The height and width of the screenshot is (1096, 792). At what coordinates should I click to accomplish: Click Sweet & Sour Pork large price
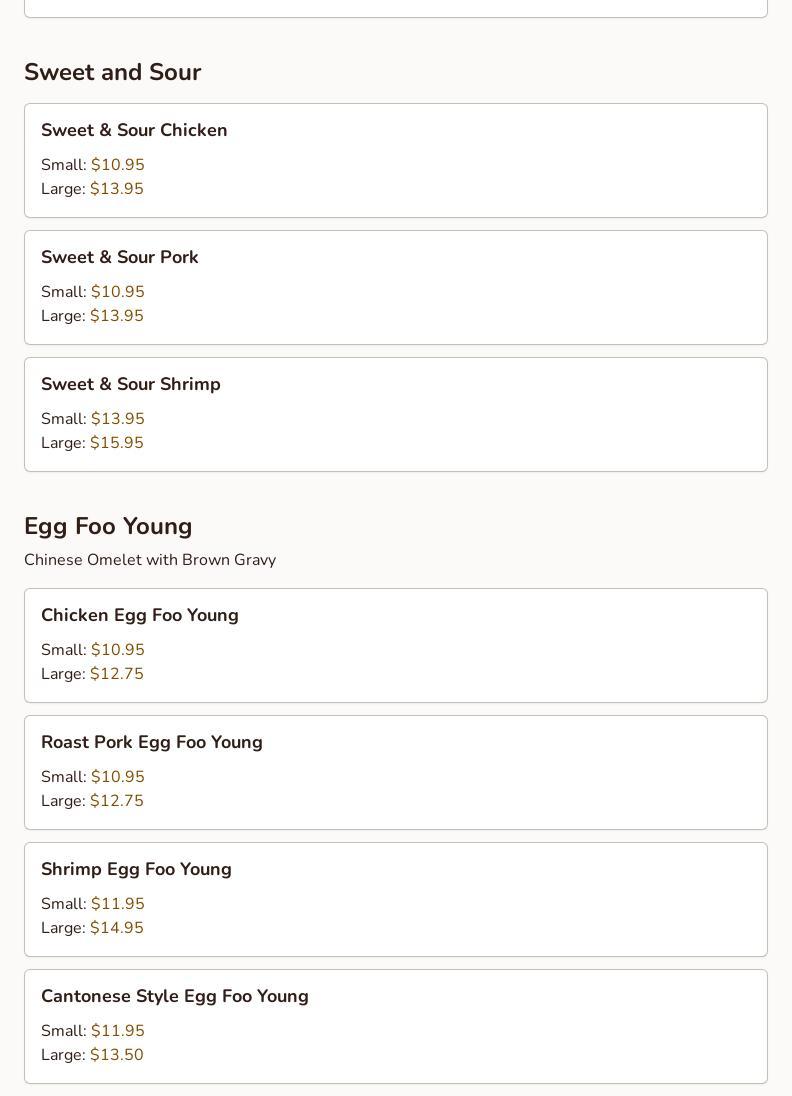point(116,316)
